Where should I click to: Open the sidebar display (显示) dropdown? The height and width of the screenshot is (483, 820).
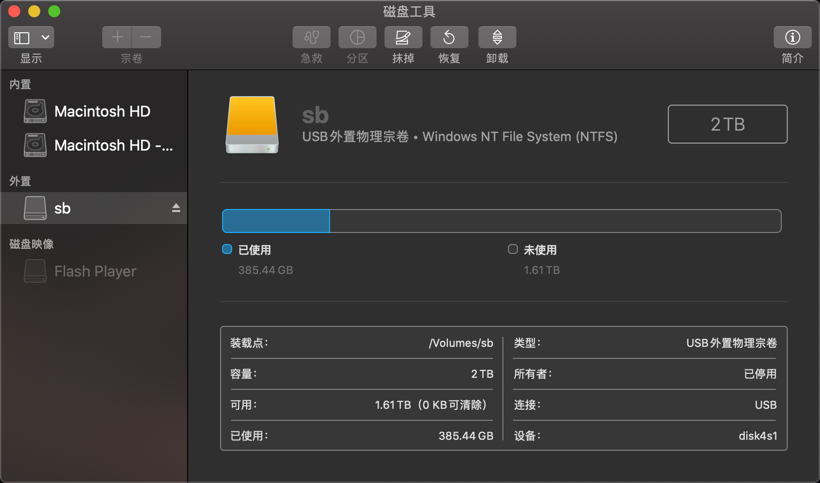coord(31,37)
